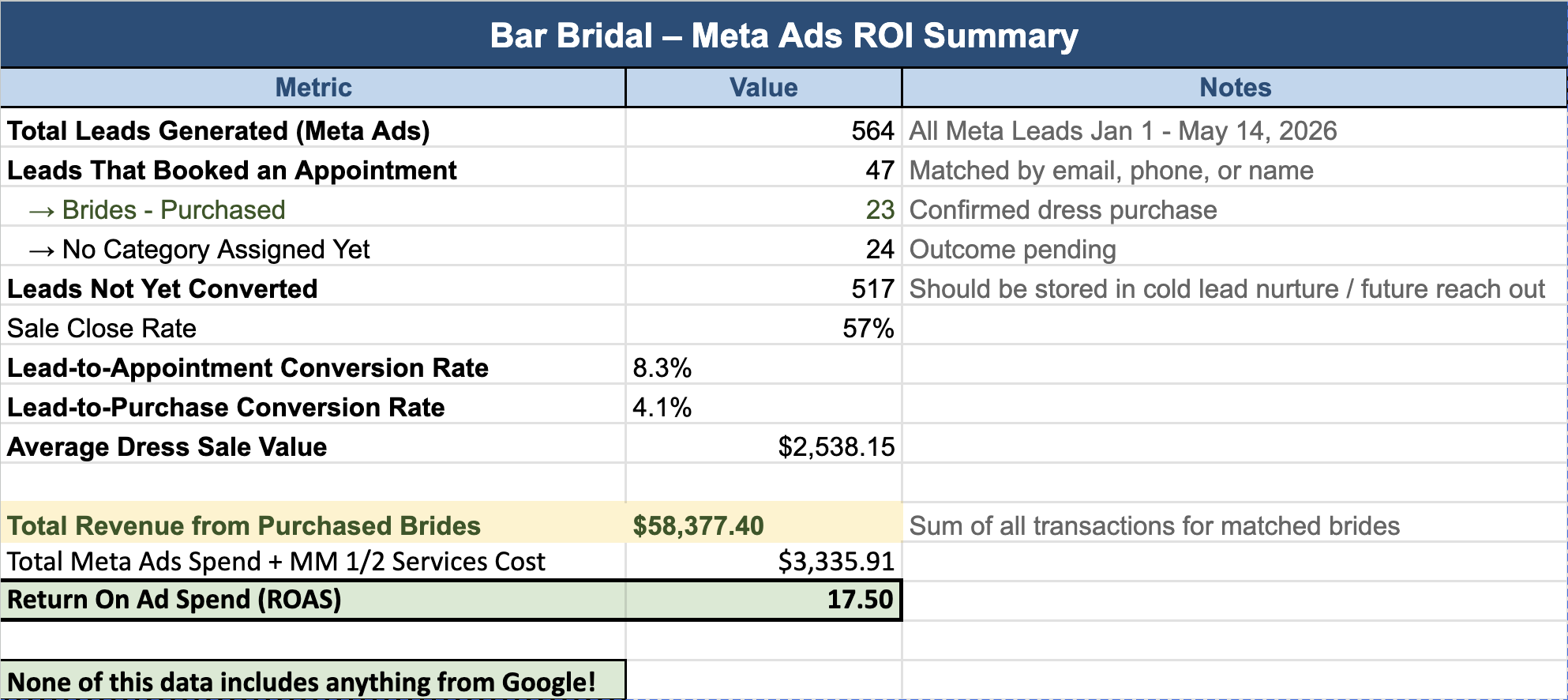Select the "Average Dress Sale Value" cell

click(x=313, y=443)
